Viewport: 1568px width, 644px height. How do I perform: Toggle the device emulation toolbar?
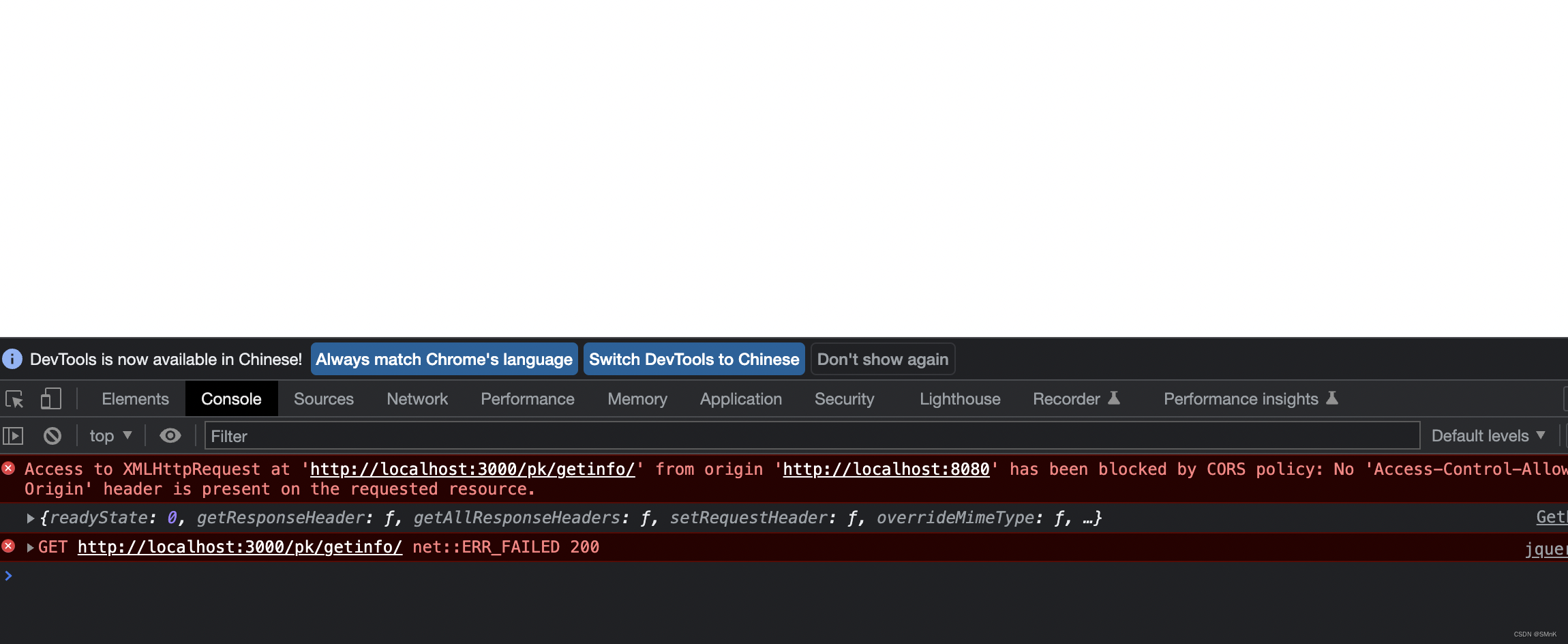[50, 398]
